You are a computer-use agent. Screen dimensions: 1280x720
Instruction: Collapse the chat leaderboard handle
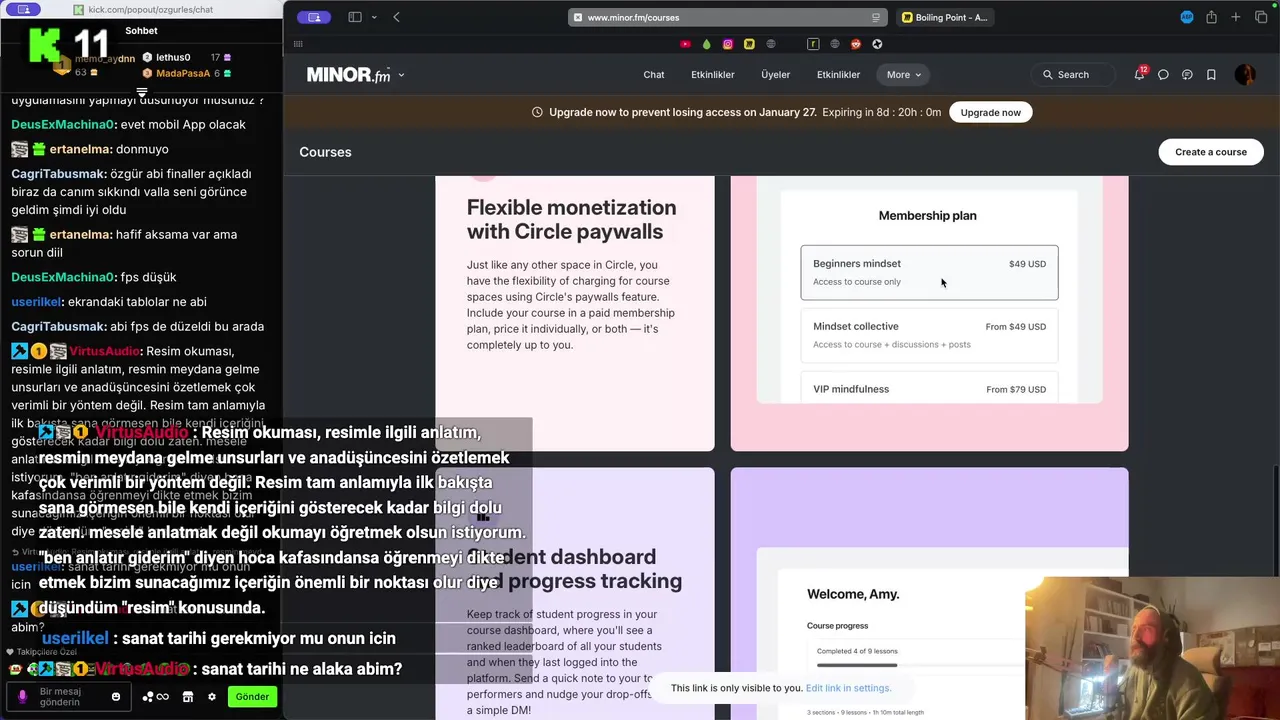141,93
